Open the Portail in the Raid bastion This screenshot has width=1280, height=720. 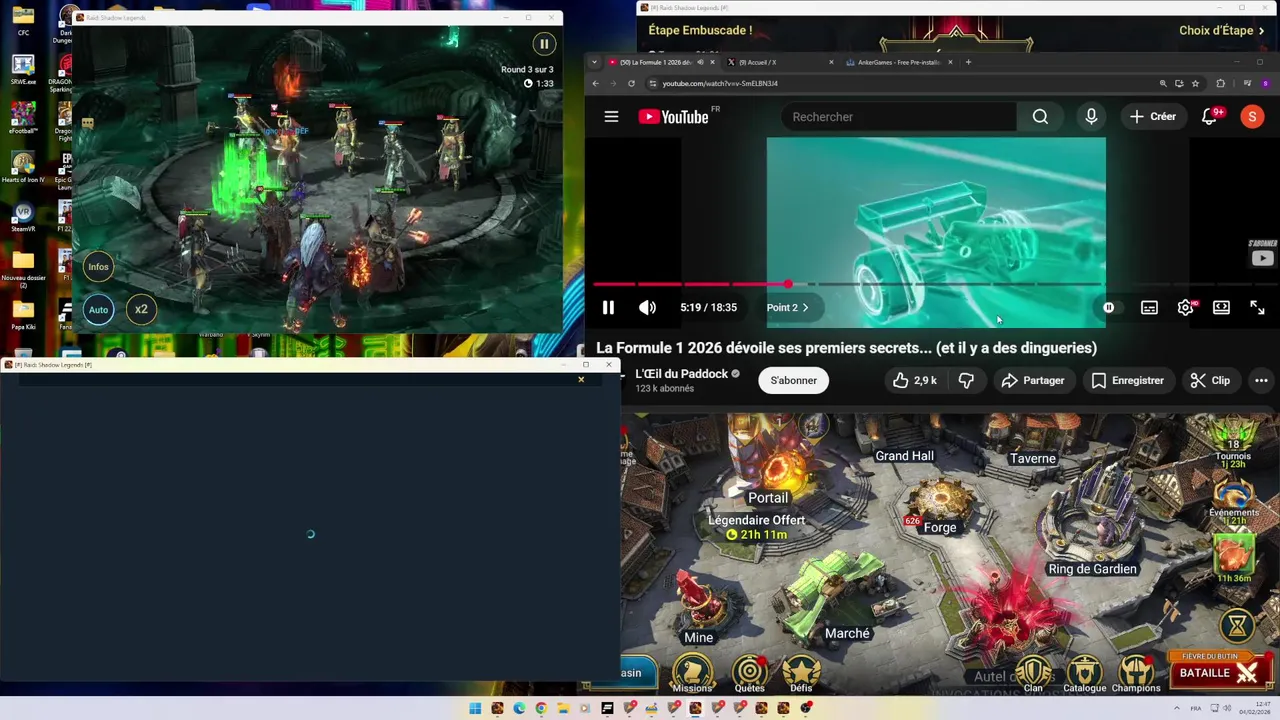[768, 498]
